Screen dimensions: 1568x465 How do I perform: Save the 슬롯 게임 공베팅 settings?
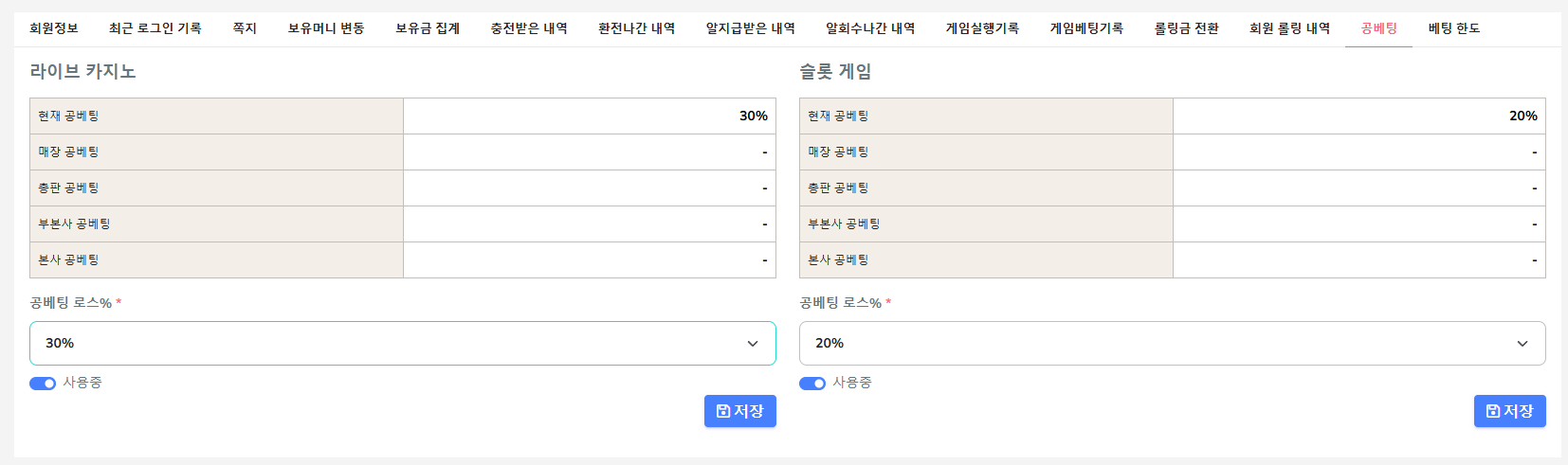tap(1509, 411)
